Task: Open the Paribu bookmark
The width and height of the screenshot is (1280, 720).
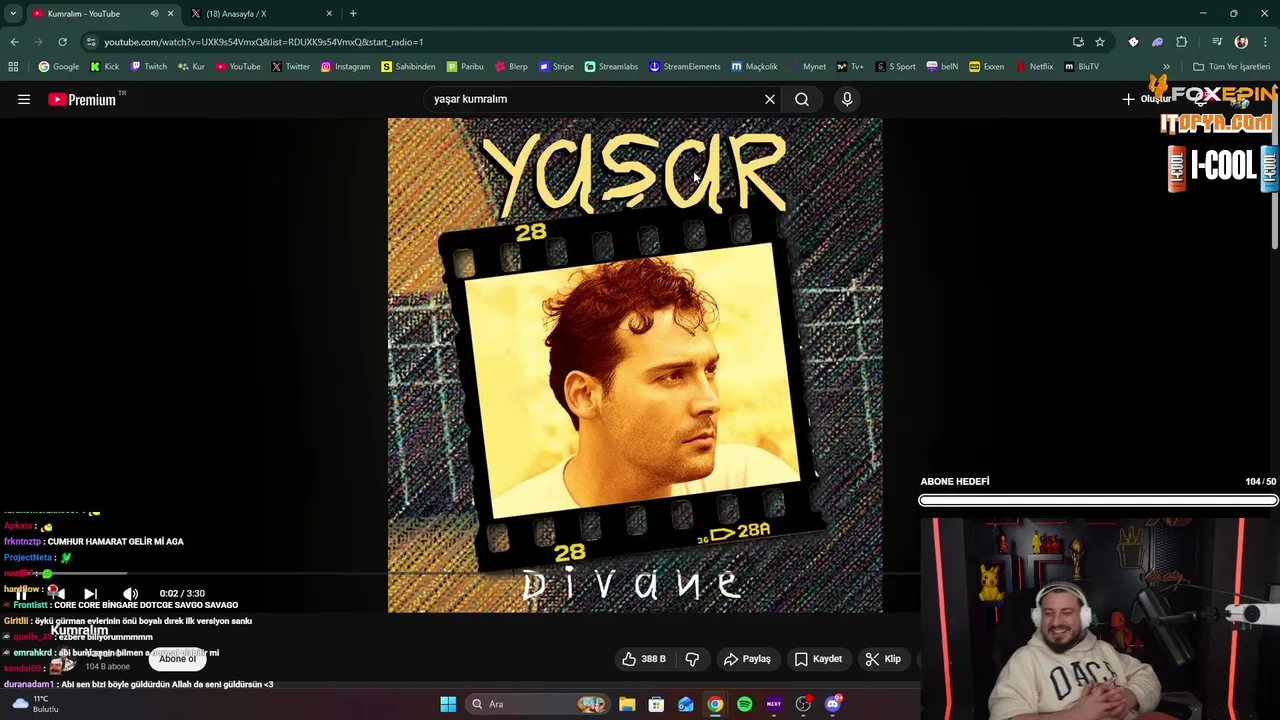Action: pos(465,67)
